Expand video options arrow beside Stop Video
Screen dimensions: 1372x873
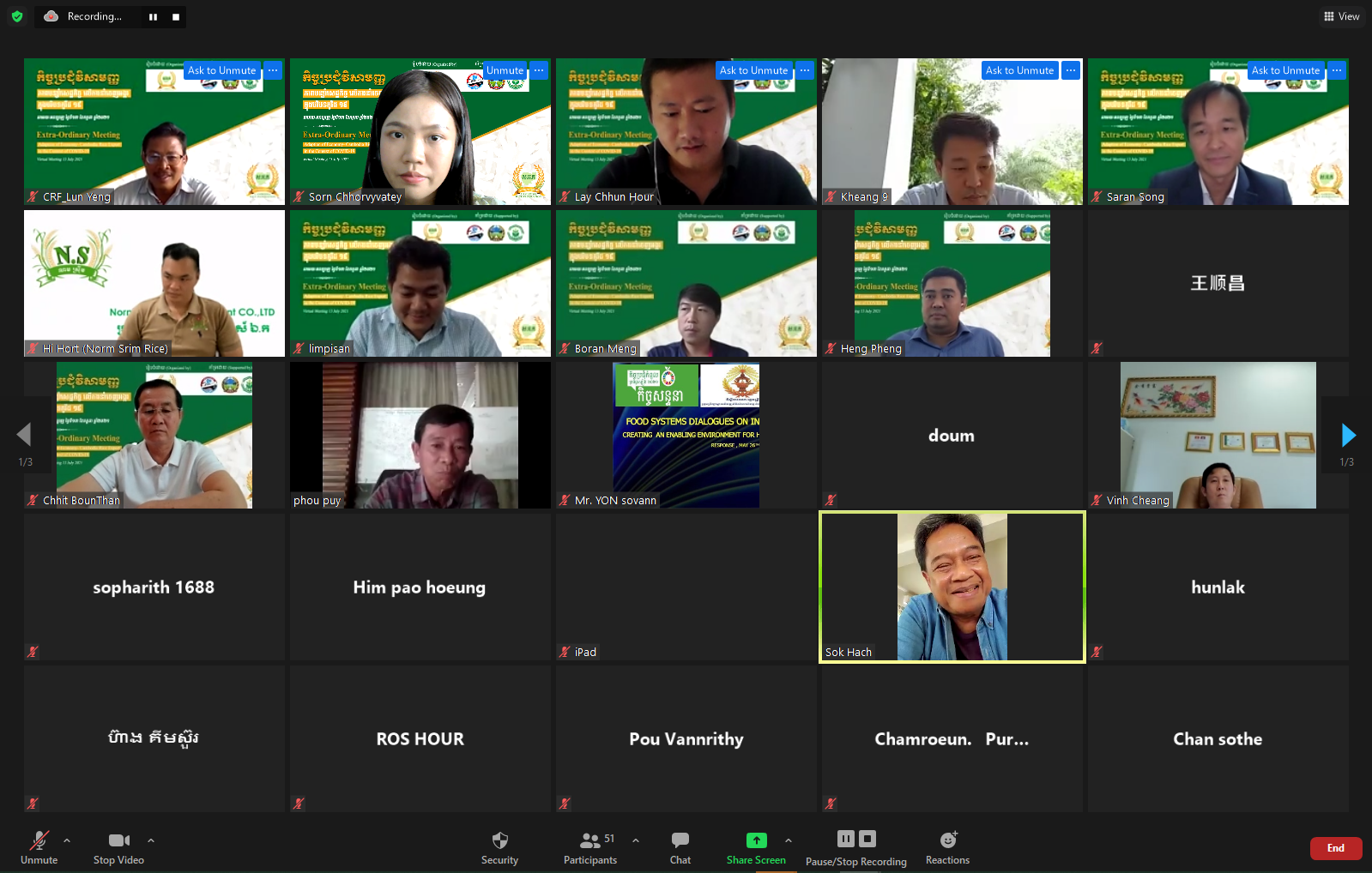[151, 840]
